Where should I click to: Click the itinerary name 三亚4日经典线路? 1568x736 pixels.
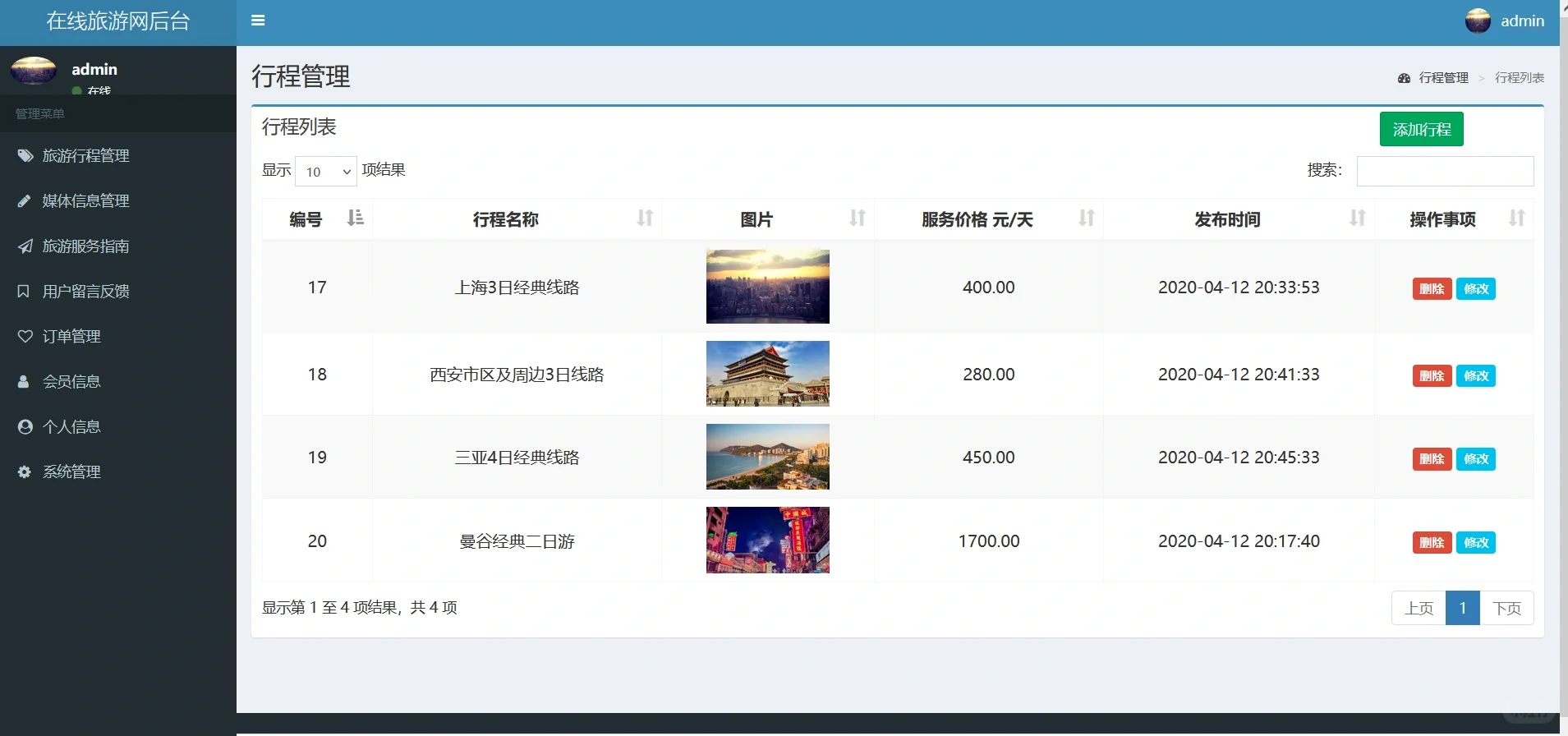tap(517, 458)
